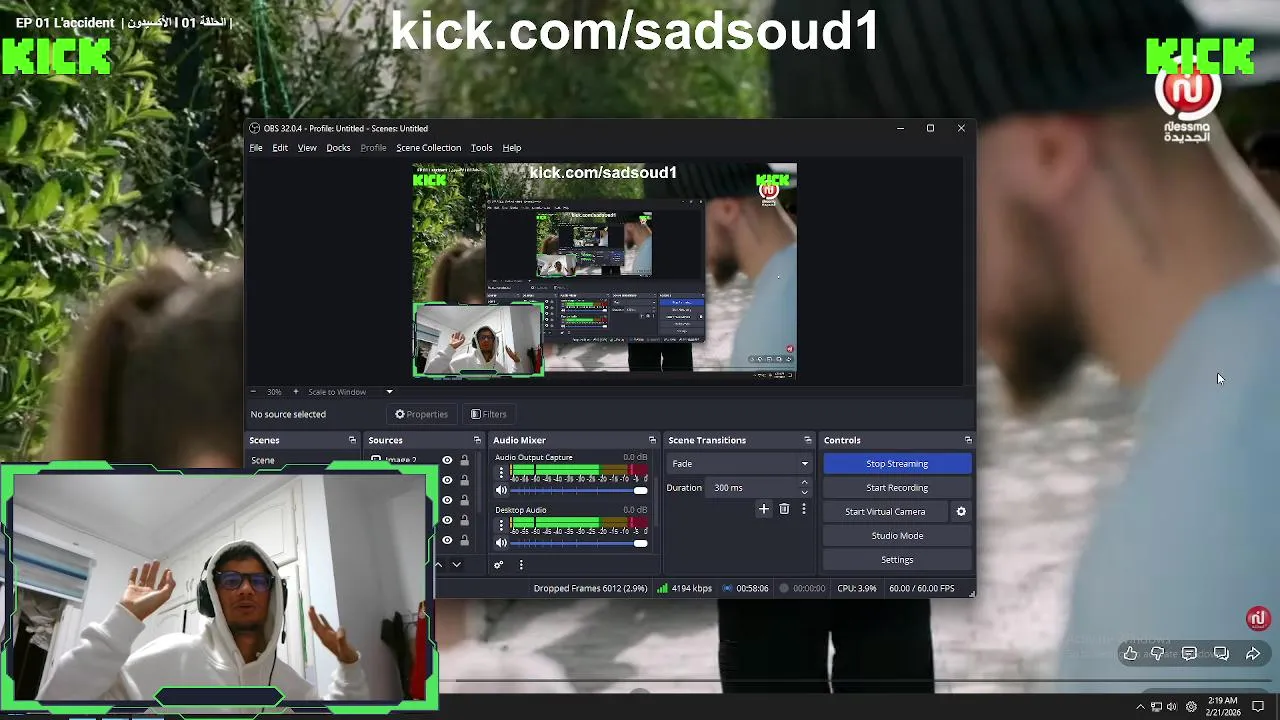
Task: Open transition properties kebab menu
Action: 803,509
